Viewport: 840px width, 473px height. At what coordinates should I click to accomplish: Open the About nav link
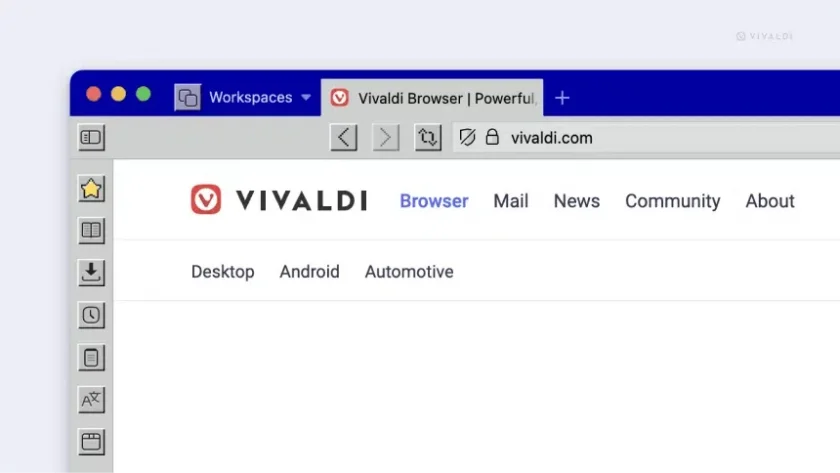click(x=770, y=201)
